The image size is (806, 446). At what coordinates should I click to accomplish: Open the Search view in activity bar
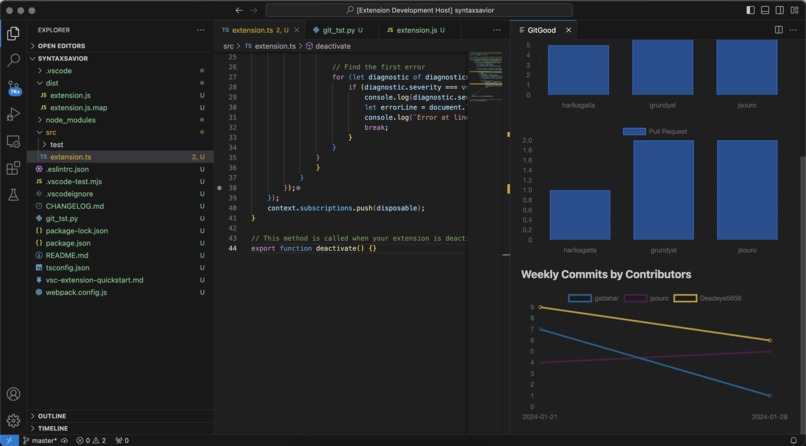(x=13, y=60)
